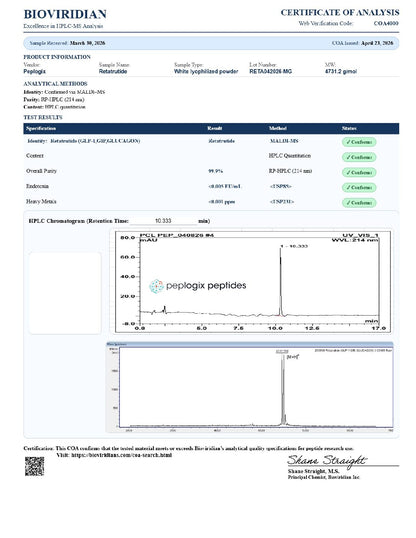This screenshot has width=416, height=538.
Task: Click the MALDI-MS method cell
Action: click(284, 141)
